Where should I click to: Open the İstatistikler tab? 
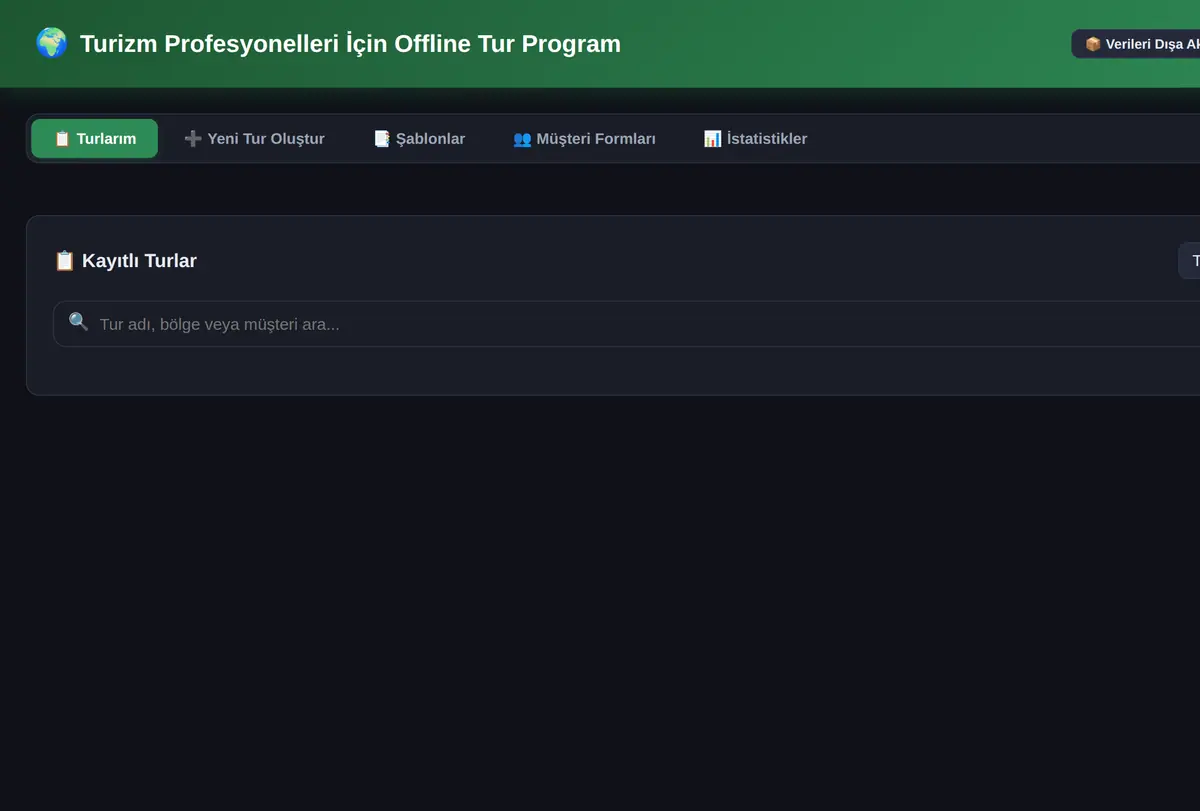point(755,139)
